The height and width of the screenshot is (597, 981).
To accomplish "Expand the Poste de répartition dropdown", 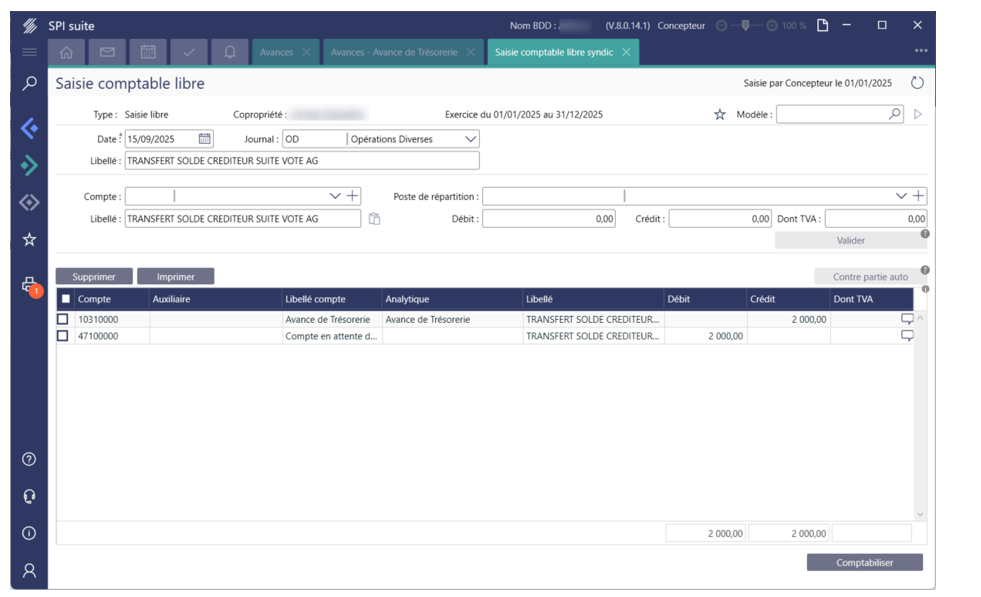I will (x=901, y=196).
